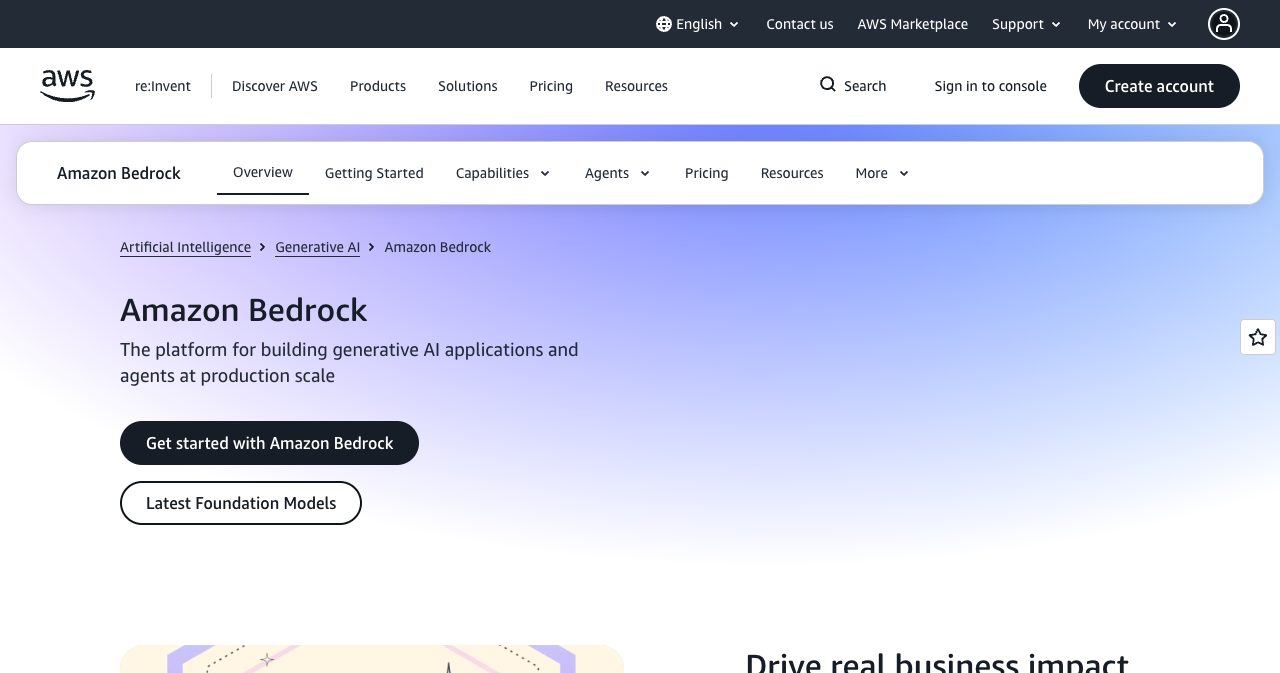Viewport: 1280px width, 673px height.
Task: Follow Generative AI breadcrumb
Action: click(317, 247)
